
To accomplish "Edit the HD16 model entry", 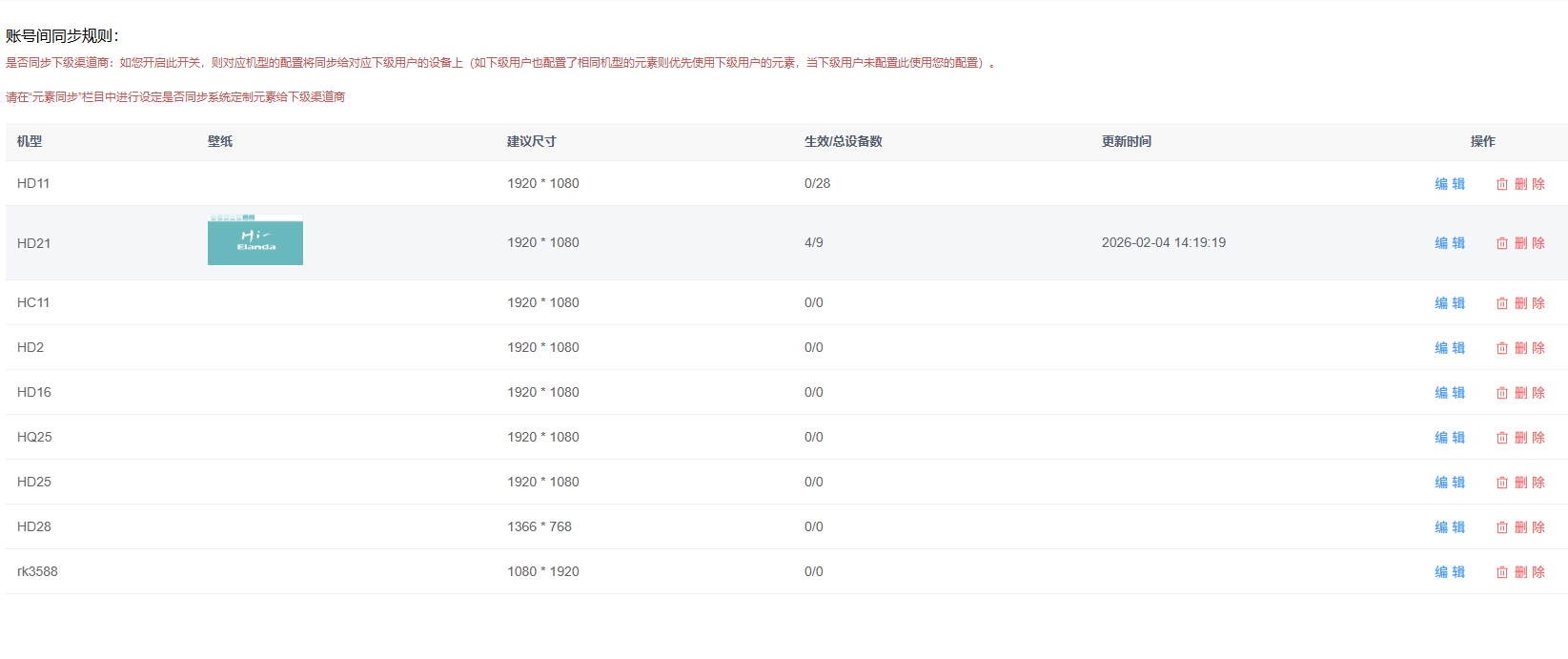I will click(x=1450, y=393).
